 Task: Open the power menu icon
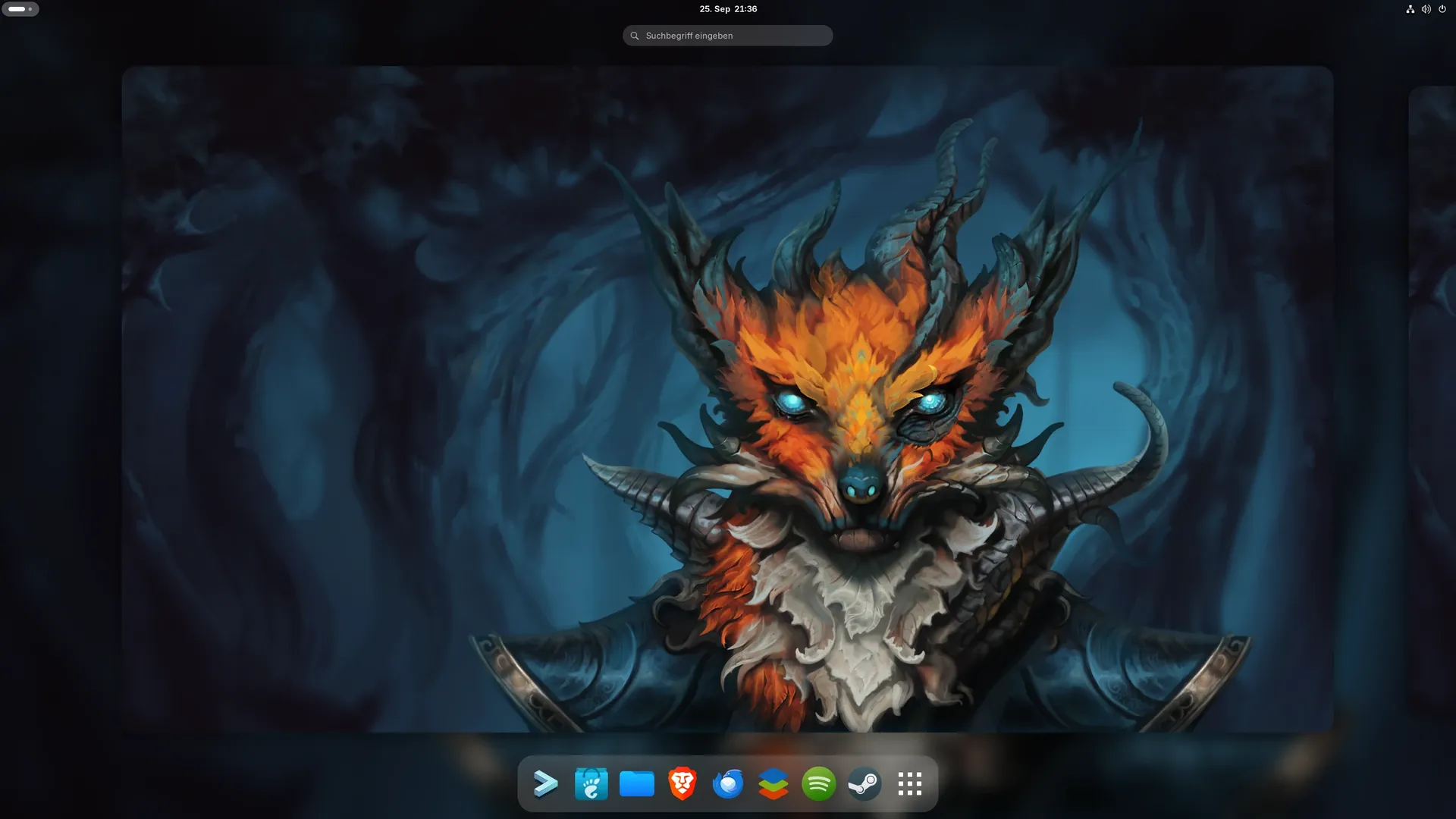[x=1442, y=9]
